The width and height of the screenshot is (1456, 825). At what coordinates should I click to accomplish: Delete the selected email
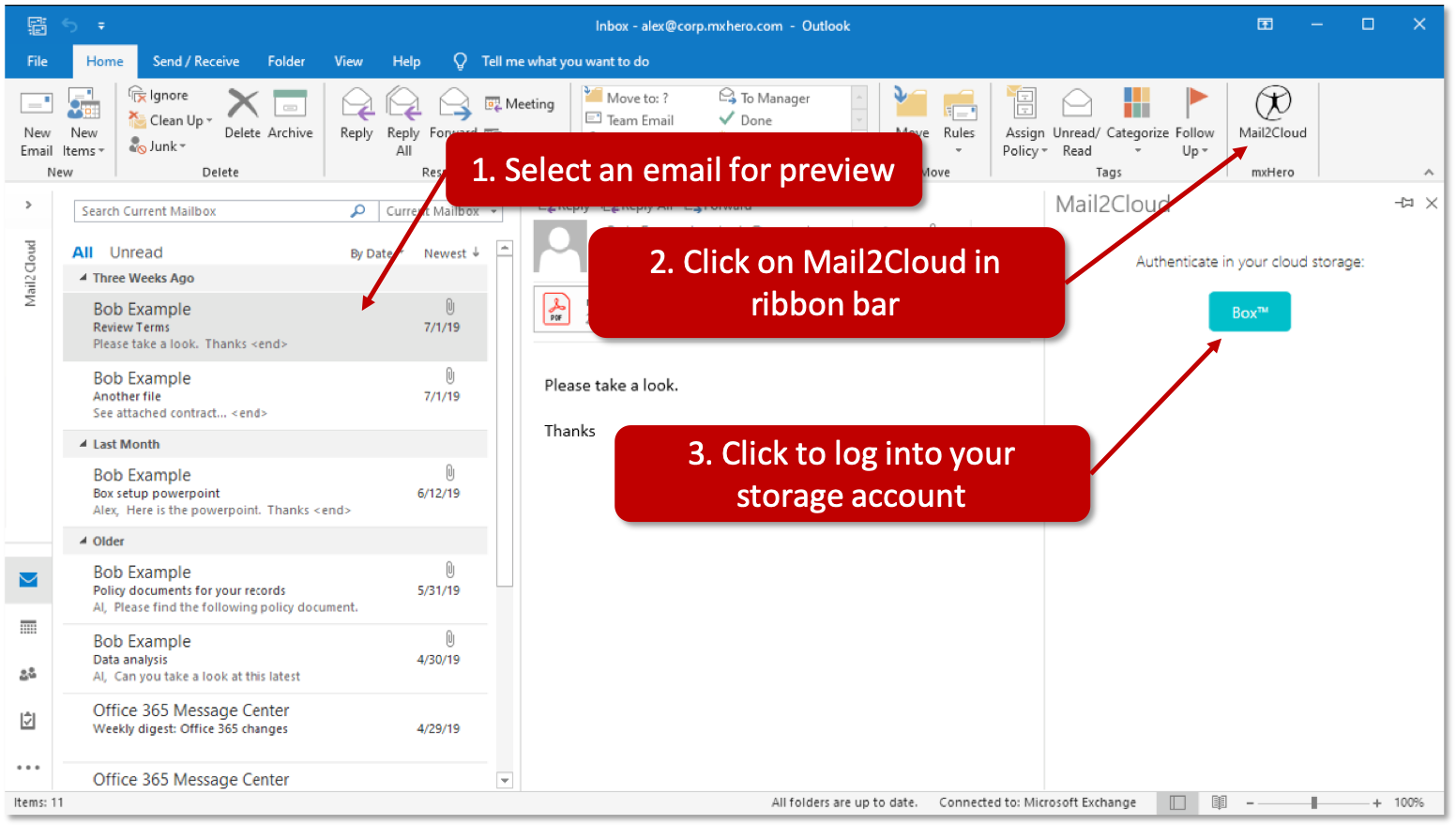click(x=242, y=115)
